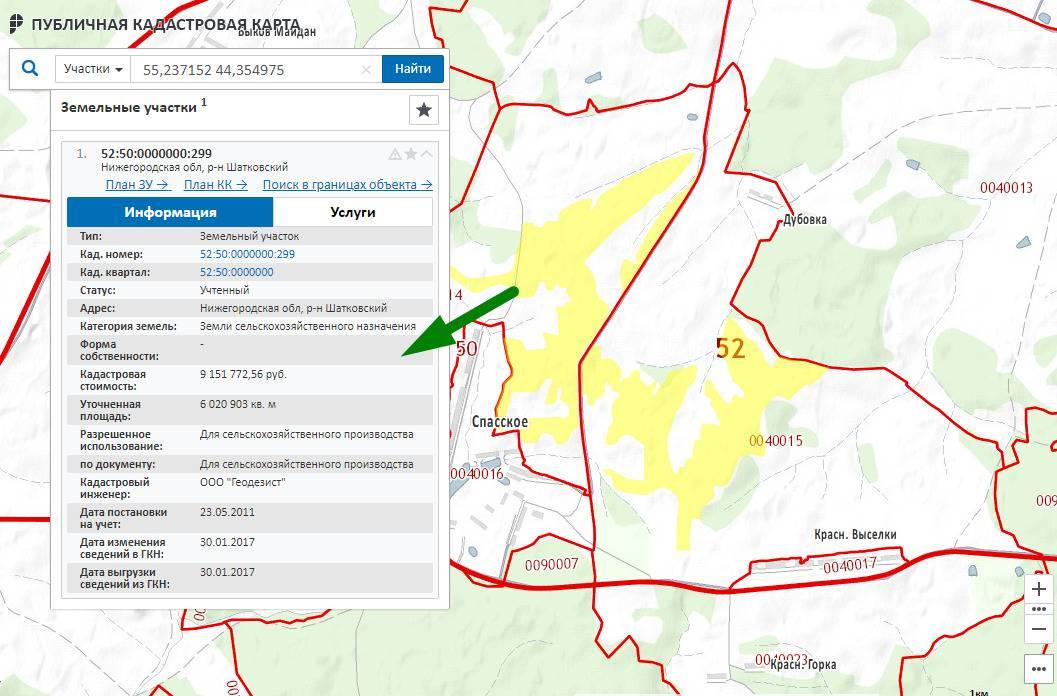
Task: Open the bottom three-dots map tools menu
Action: click(x=1039, y=667)
